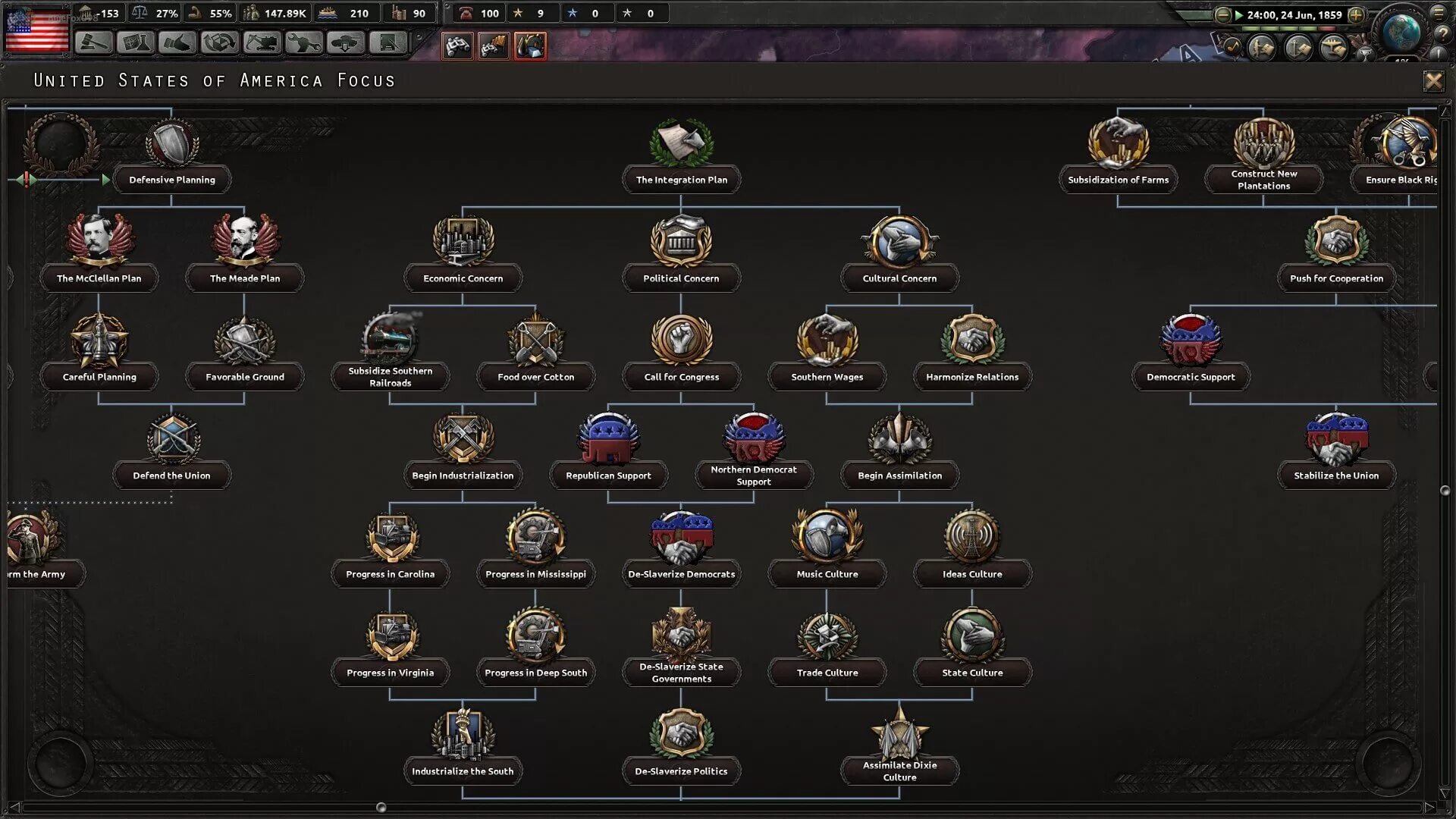Open the Decisions gavel tab
Image resolution: width=1456 pixels, height=819 pixels.
click(94, 43)
